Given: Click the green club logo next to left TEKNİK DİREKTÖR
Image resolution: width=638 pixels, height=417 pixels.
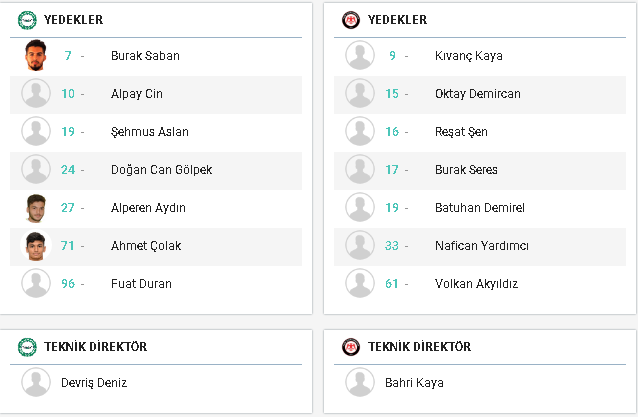Looking at the screenshot, I should pos(27,347).
